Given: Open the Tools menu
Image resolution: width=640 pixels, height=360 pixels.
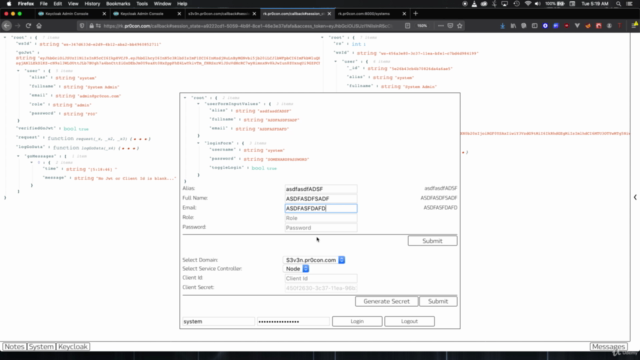Looking at the screenshot, I should (142, 4).
